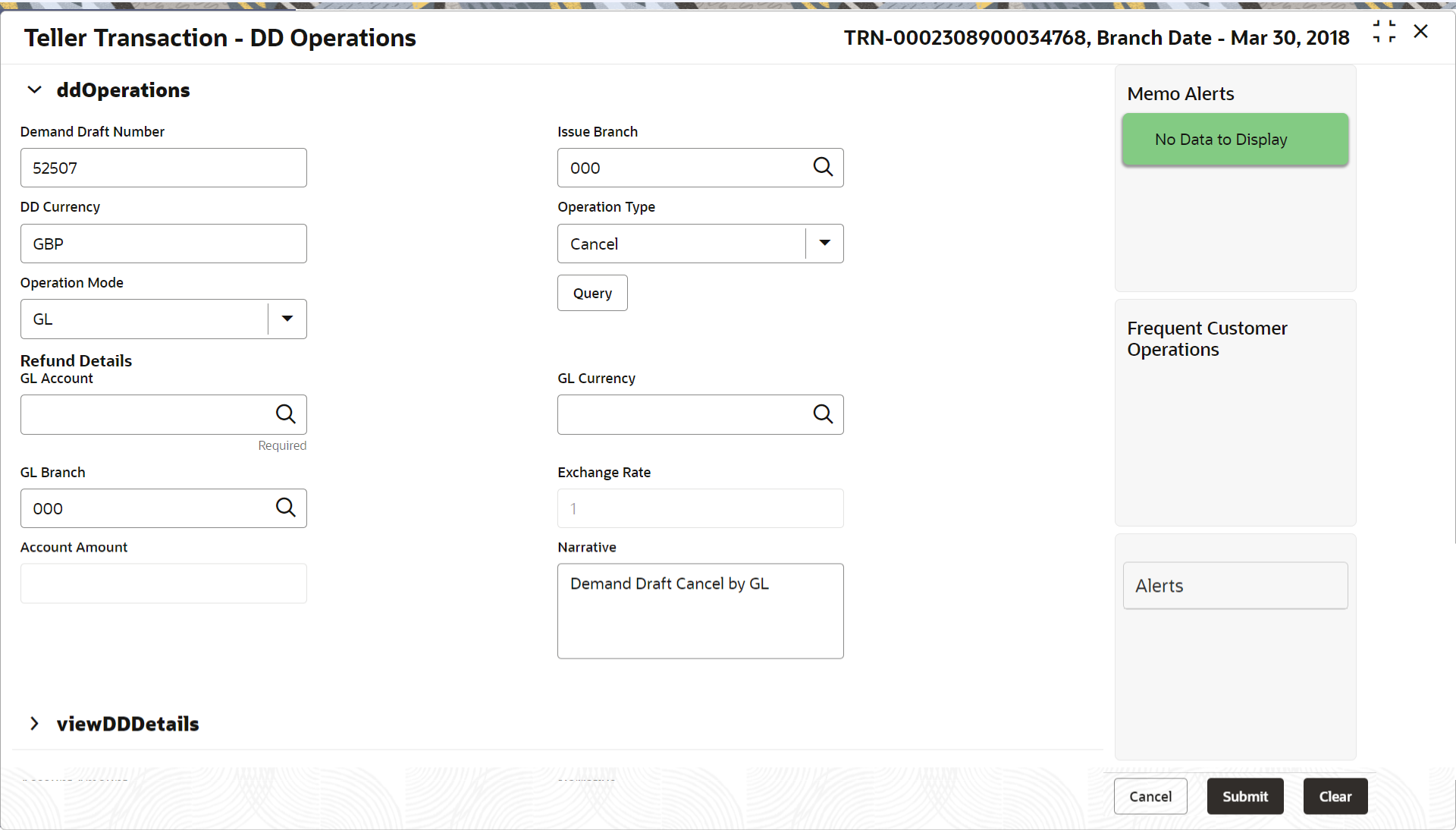1456x830 pixels.
Task: Open the Operation Type dropdown
Action: [x=825, y=243]
